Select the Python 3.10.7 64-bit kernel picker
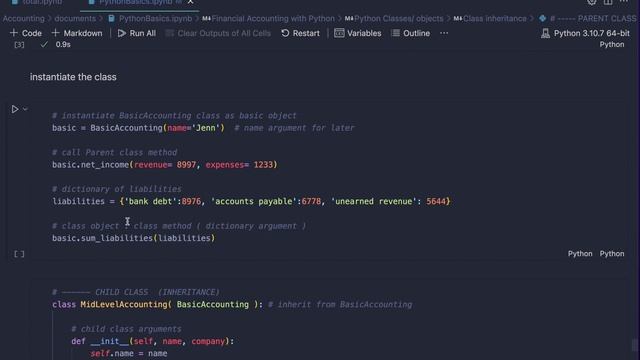Screen dimensions: 640x360 [x=585, y=33]
